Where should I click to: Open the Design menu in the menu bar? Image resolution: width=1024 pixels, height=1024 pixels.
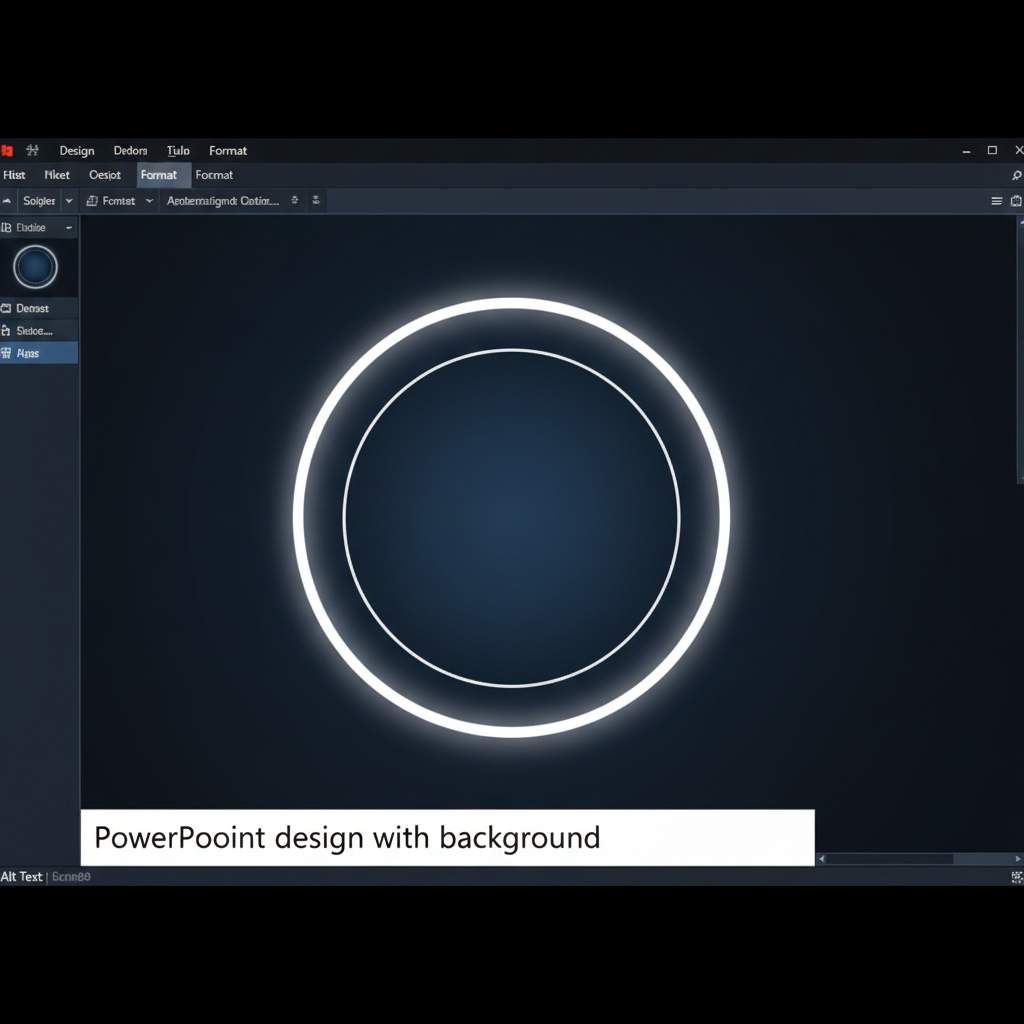tap(77, 150)
